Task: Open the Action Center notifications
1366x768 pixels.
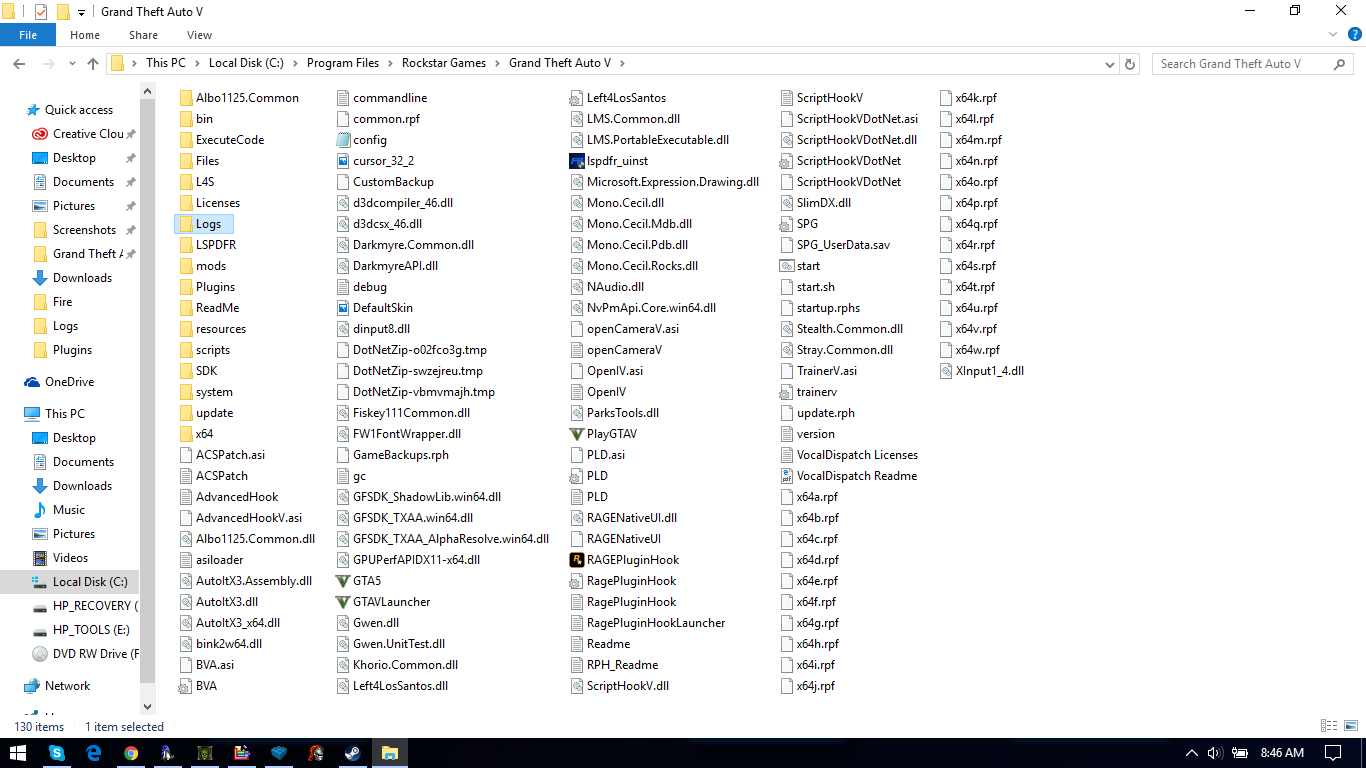Action: 1333,753
